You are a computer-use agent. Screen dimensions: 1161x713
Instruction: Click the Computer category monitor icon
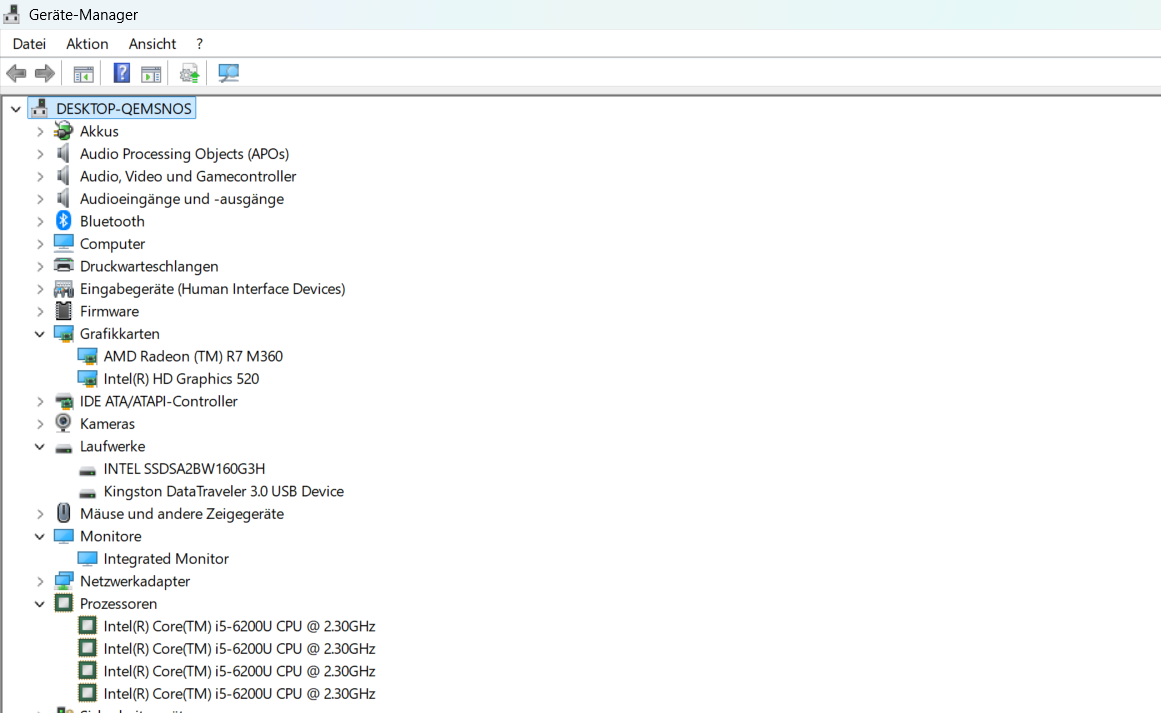[64, 243]
